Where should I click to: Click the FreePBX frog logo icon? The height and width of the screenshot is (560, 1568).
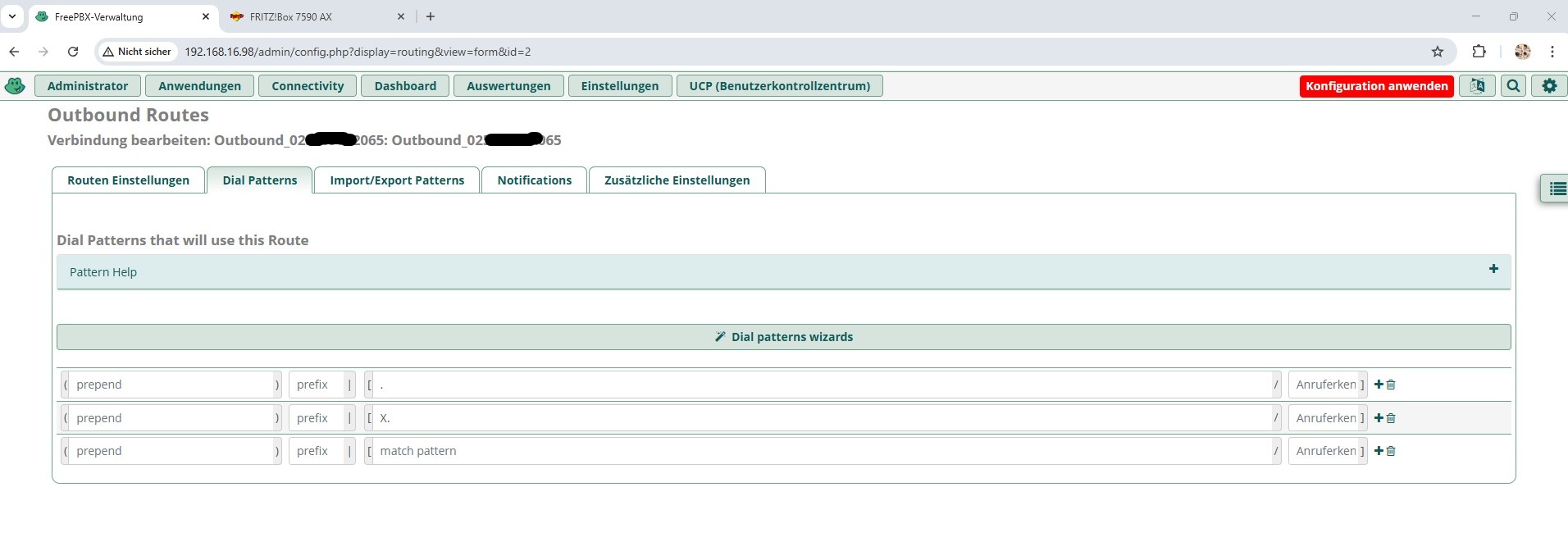pyautogui.click(x=15, y=86)
